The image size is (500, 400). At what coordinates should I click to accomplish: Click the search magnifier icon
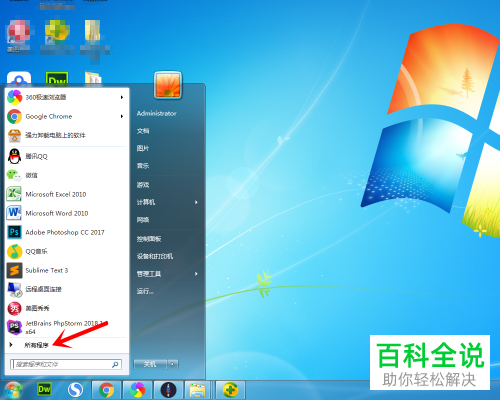click(x=115, y=364)
